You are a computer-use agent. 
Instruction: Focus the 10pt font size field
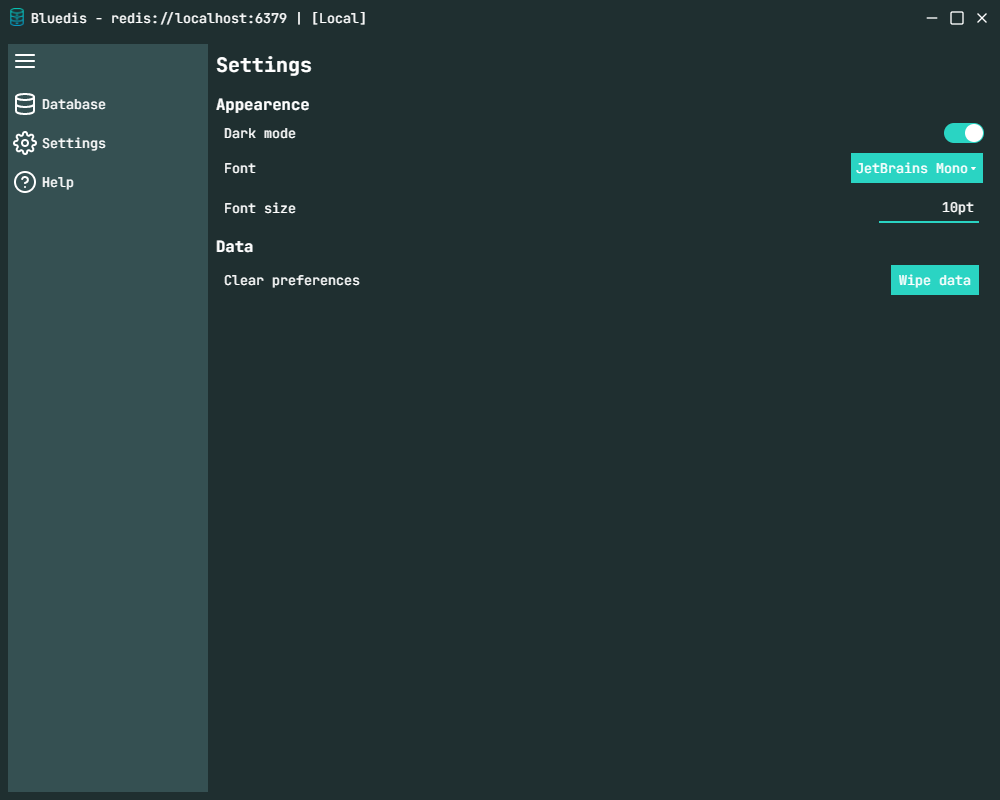928,208
